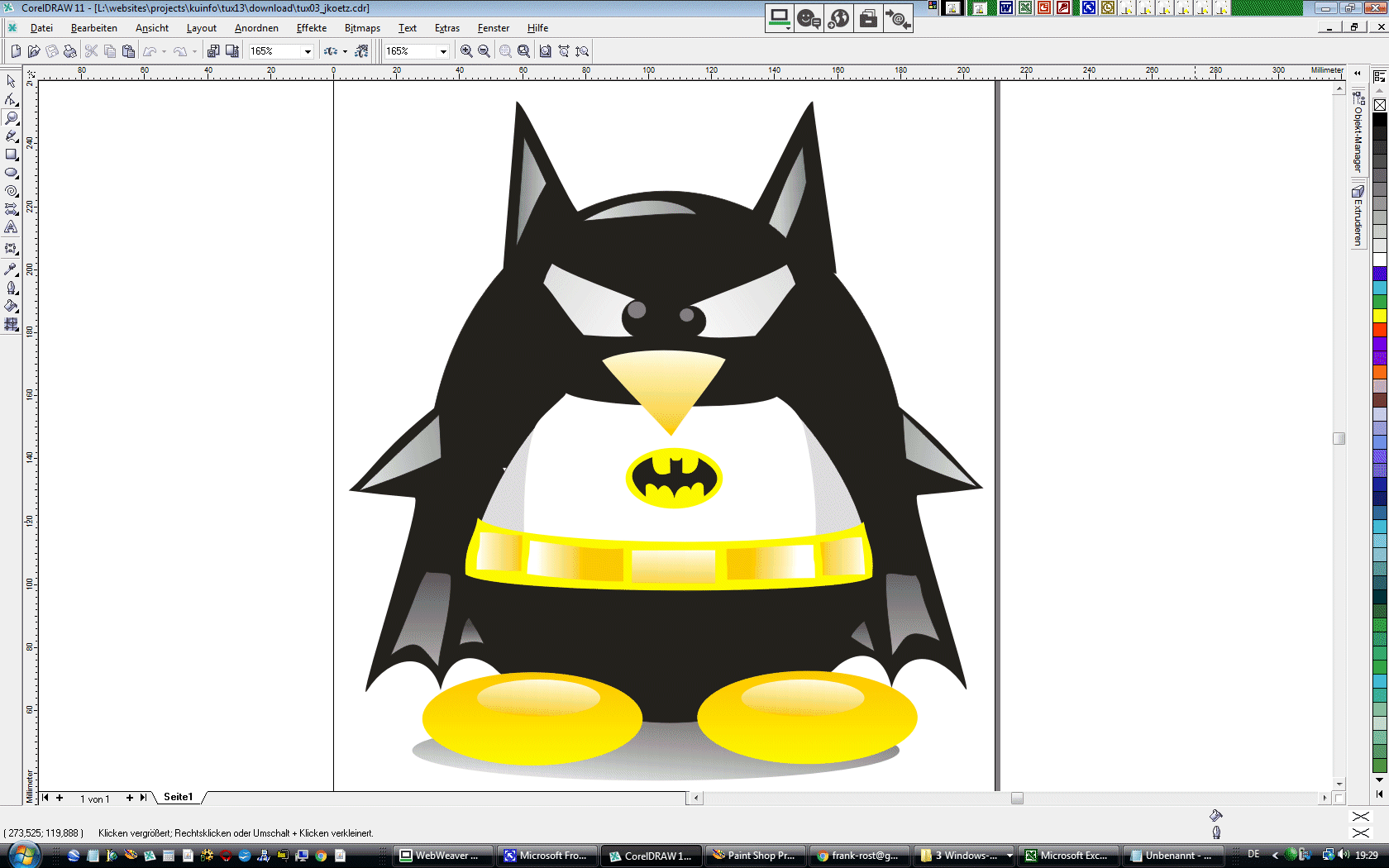The image size is (1389, 868).
Task: Click Zoom to Page Height icon
Action: pyautogui.click(x=582, y=51)
